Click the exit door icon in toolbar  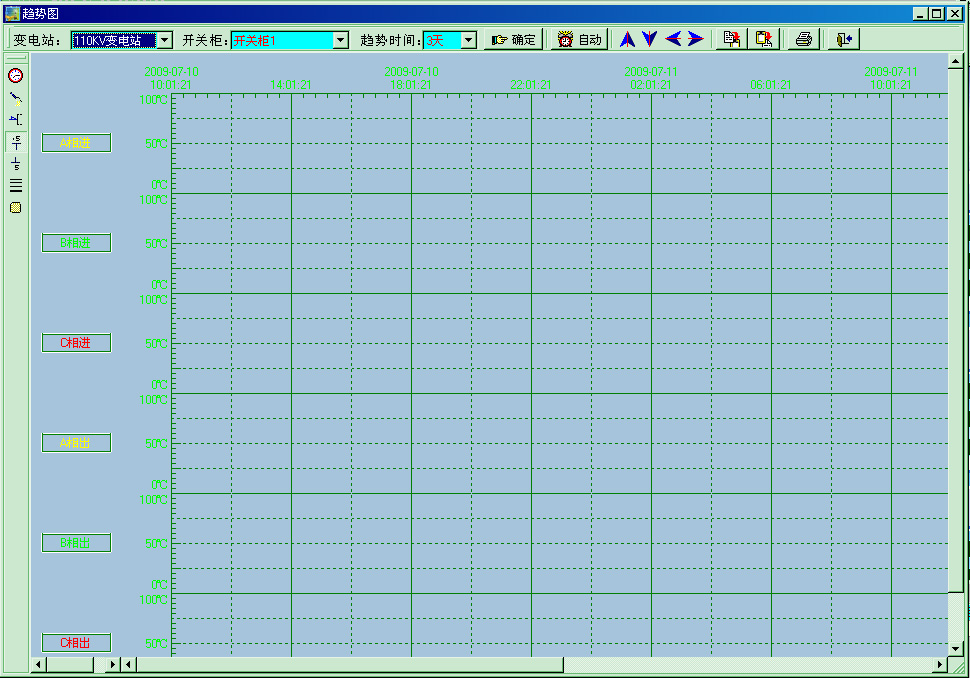click(x=843, y=40)
